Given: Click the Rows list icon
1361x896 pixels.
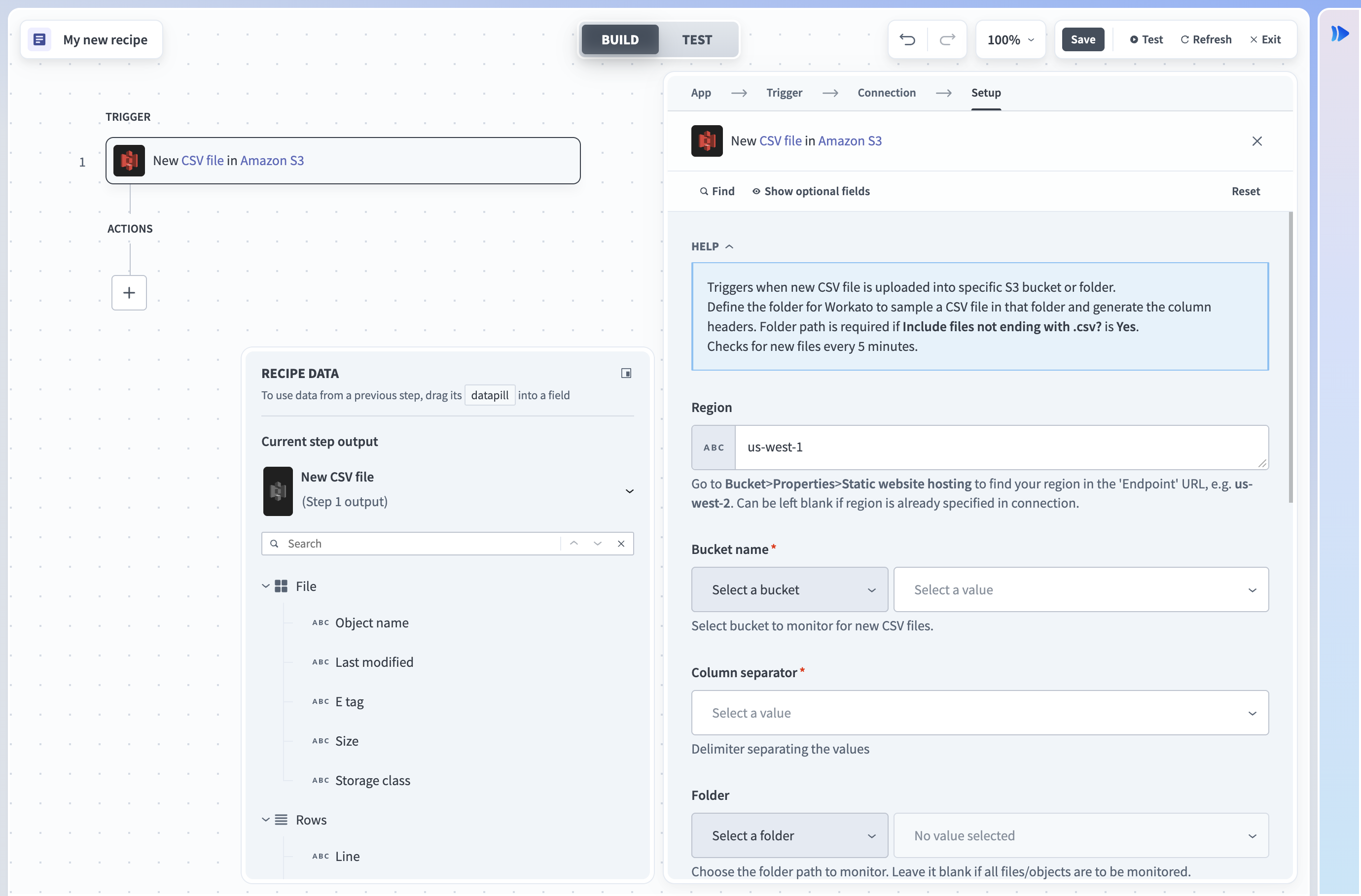Looking at the screenshot, I should 281,820.
